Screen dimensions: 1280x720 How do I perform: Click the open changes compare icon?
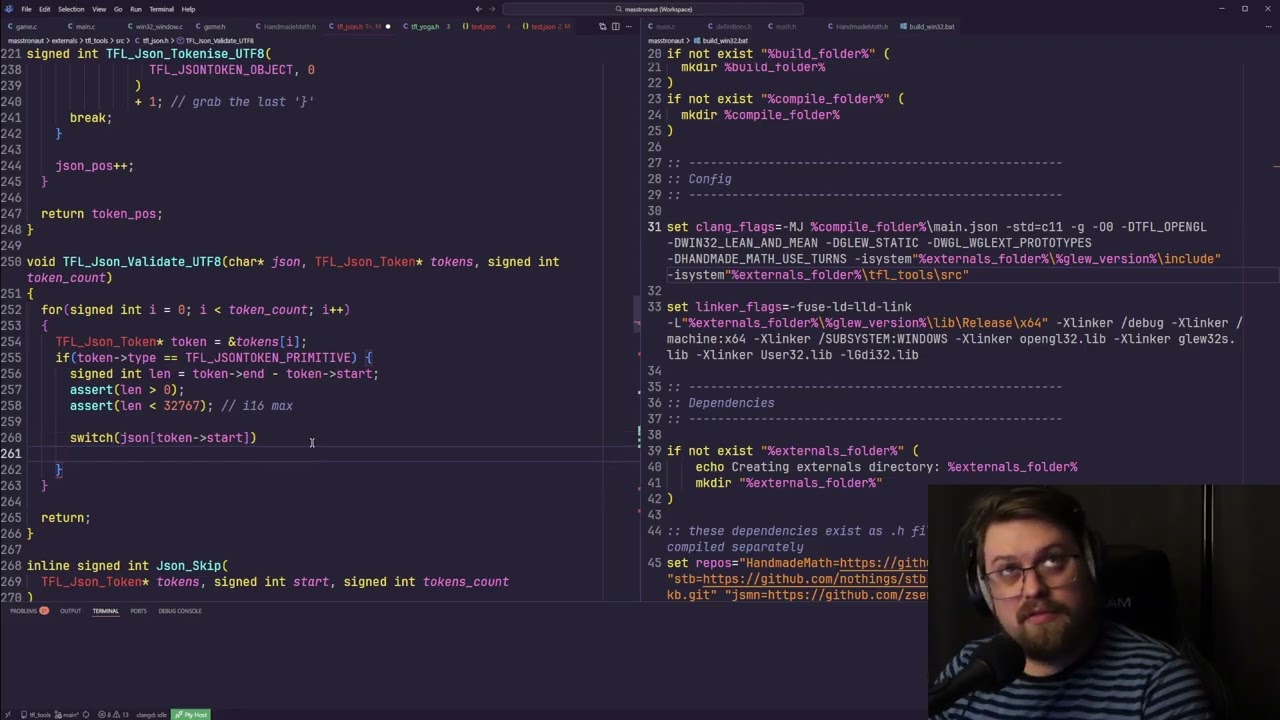click(x=602, y=27)
